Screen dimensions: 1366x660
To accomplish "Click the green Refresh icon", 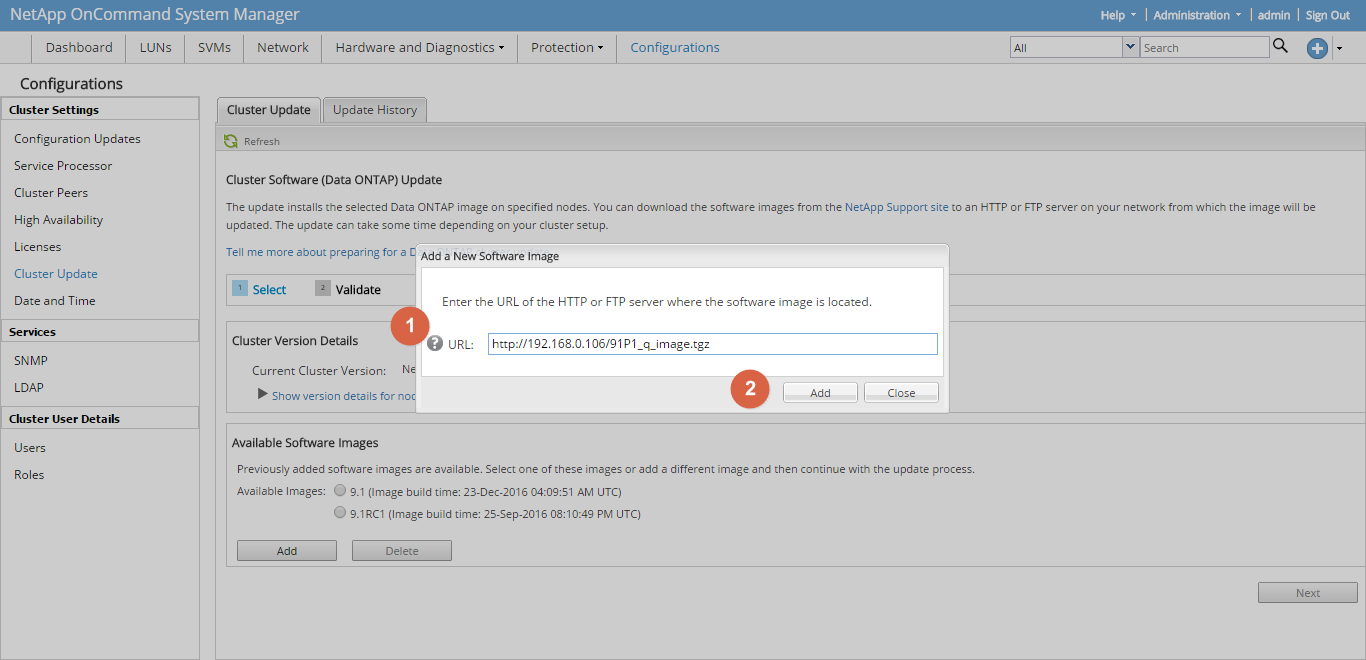I will 231,141.
